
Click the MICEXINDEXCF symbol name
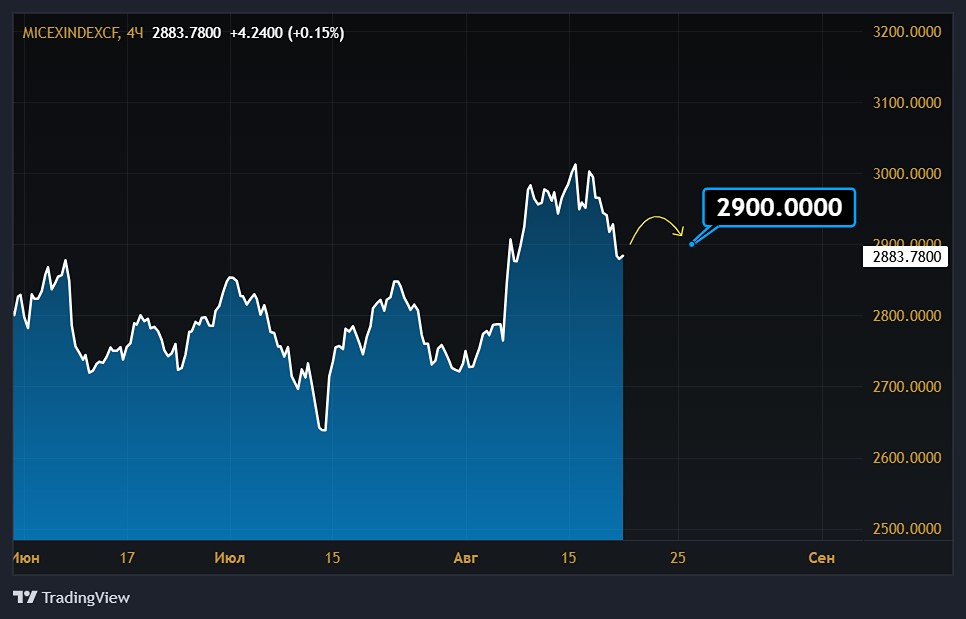[70, 33]
